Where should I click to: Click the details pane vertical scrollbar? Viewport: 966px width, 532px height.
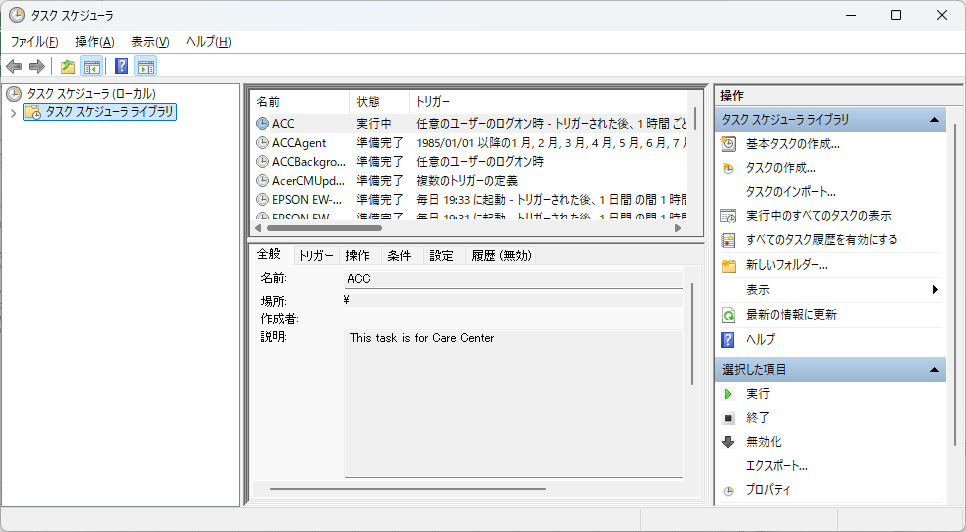click(692, 334)
